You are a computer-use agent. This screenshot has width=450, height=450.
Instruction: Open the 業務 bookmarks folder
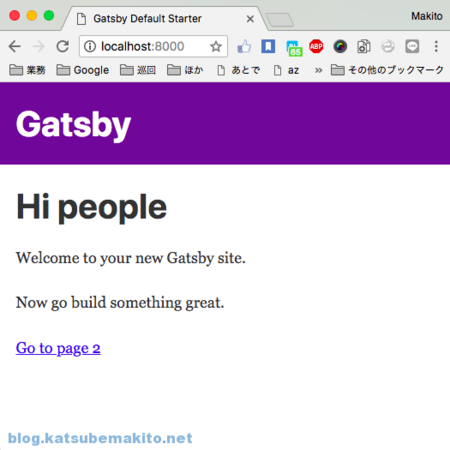[x=27, y=70]
